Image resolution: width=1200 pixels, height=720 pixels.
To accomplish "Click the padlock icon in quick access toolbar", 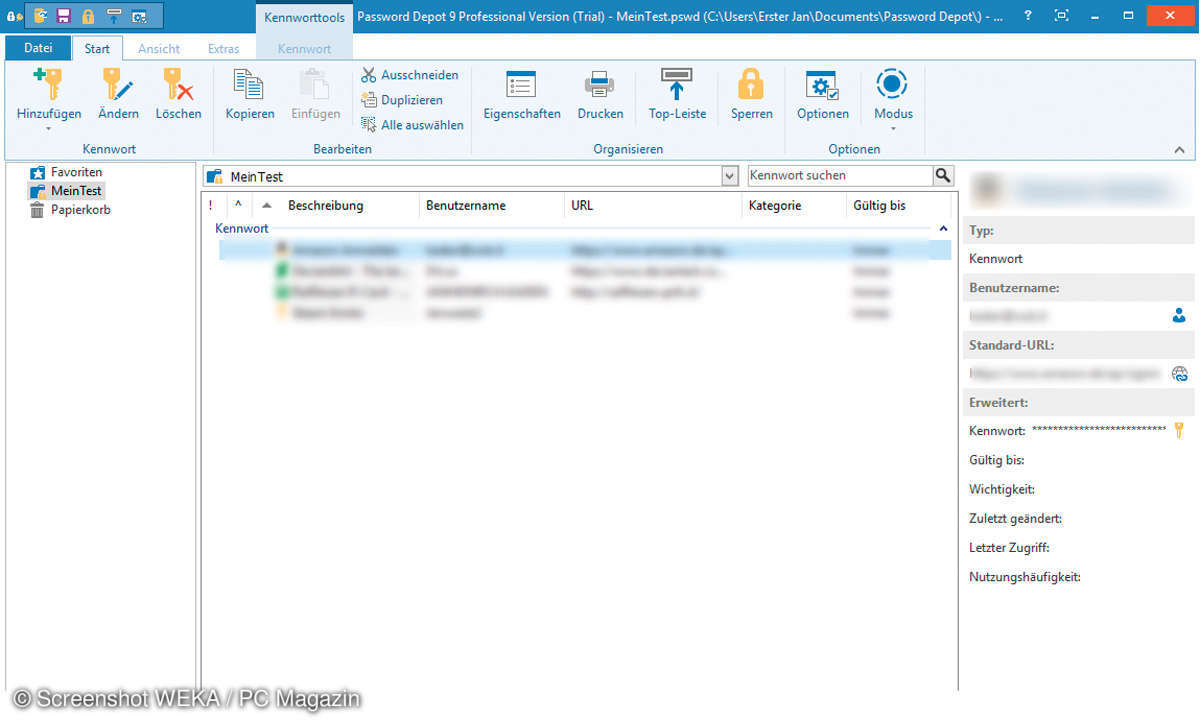I will tap(88, 16).
